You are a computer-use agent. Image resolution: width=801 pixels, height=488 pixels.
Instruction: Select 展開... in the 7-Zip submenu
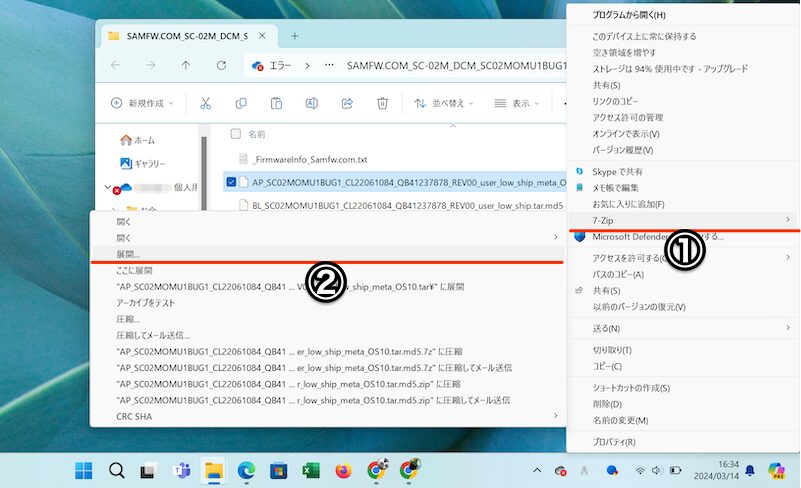129,255
